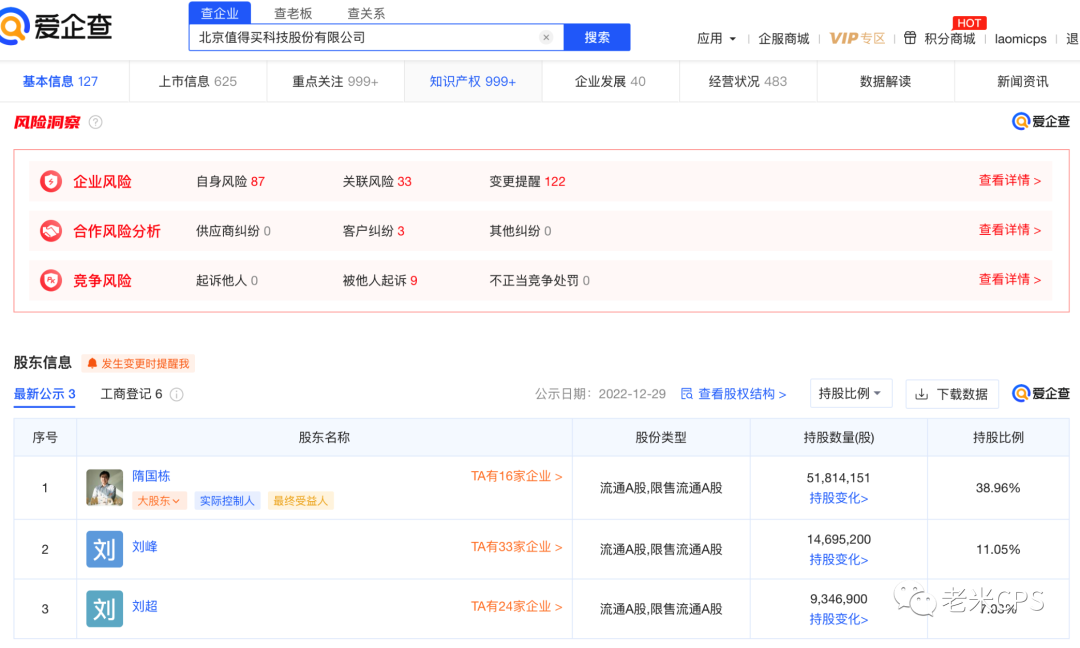Click the HOT badge above 积分商城
This screenshot has height=648, width=1080.
(x=969, y=23)
